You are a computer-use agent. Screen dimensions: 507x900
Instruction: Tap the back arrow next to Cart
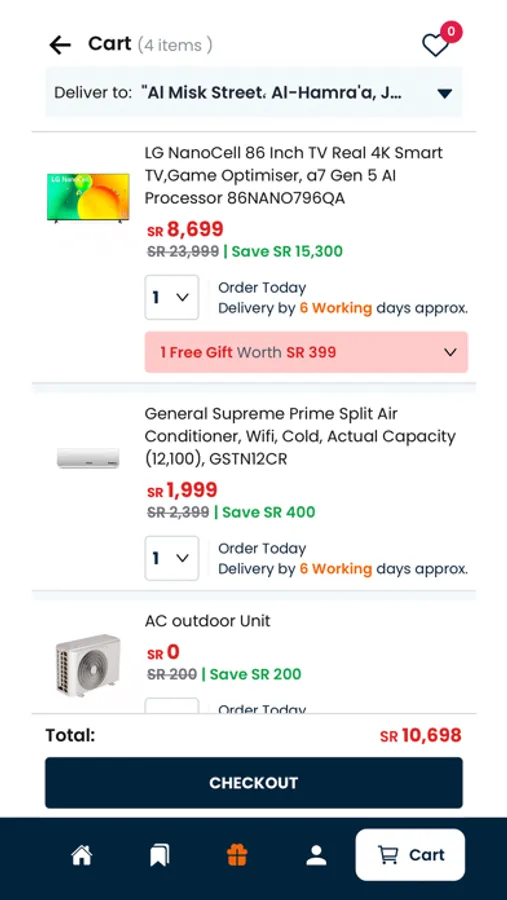point(60,45)
